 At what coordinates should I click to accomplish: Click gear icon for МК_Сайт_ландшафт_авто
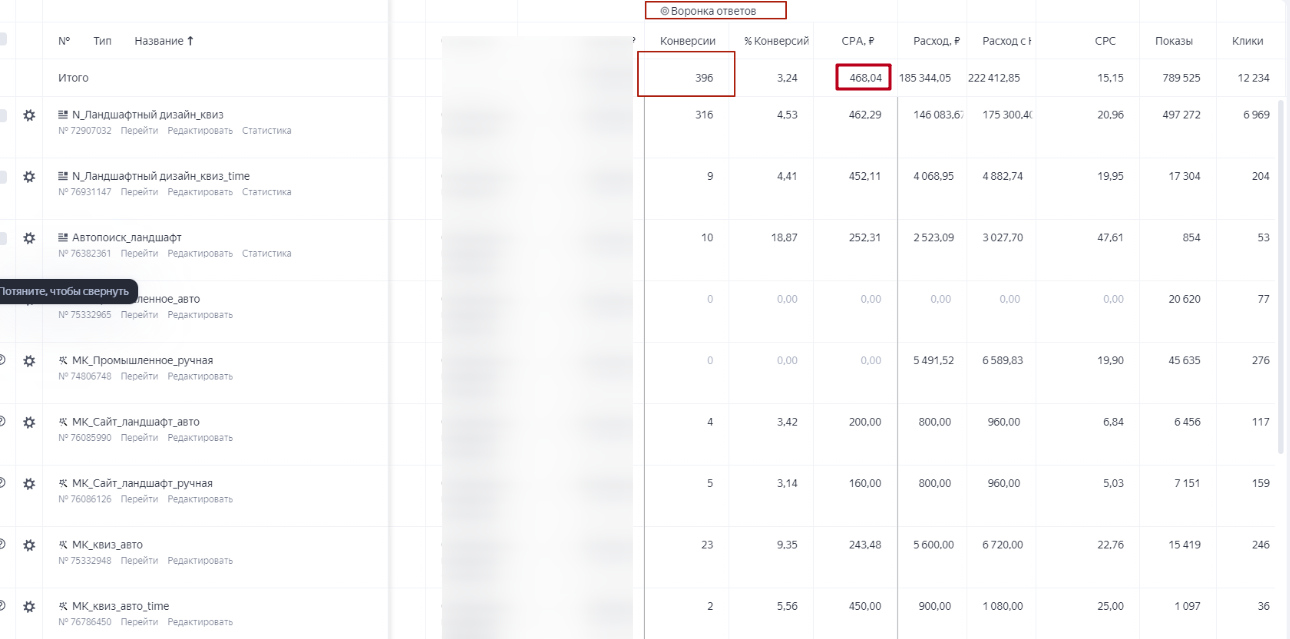[29, 422]
